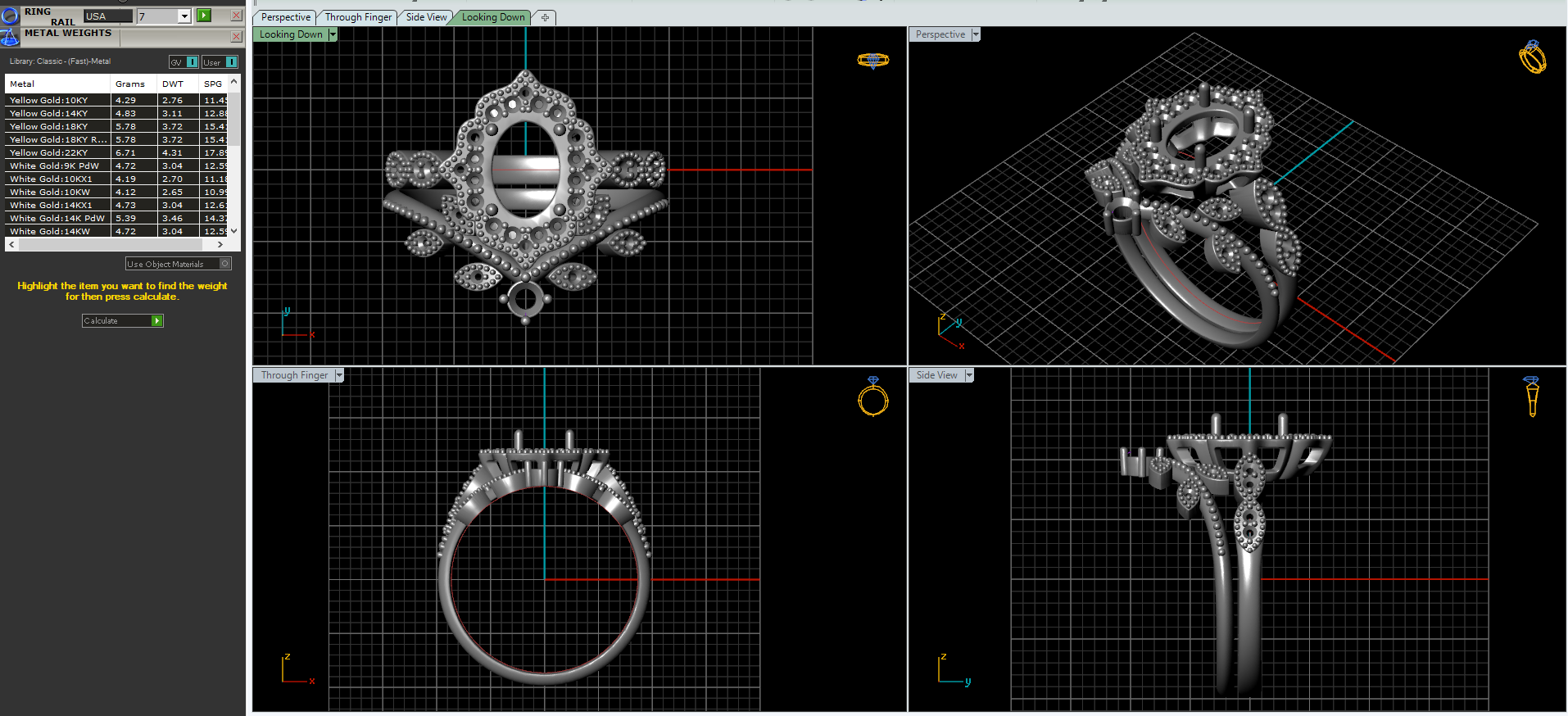
Task: Click the Looking Down viewport ring icon
Action: 872,61
